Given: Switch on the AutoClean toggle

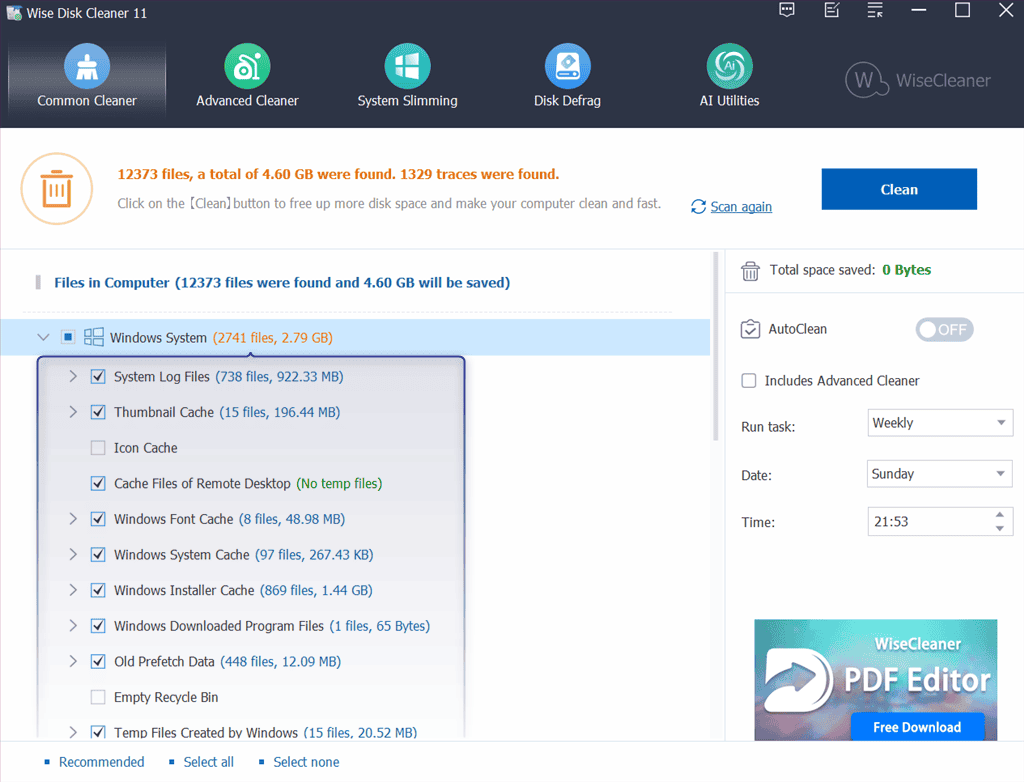Looking at the screenshot, I should 944,329.
